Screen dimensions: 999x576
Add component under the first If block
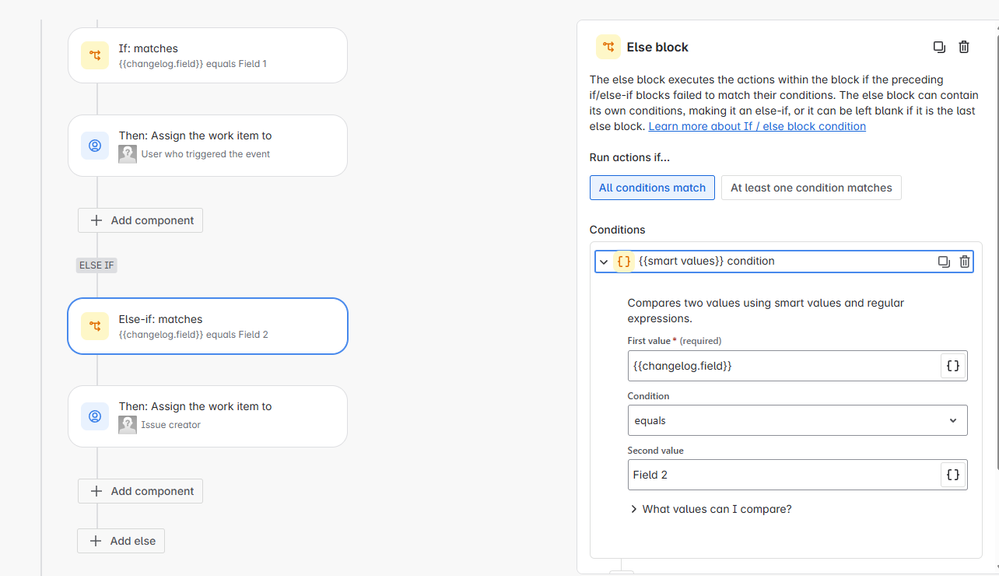tap(140, 220)
